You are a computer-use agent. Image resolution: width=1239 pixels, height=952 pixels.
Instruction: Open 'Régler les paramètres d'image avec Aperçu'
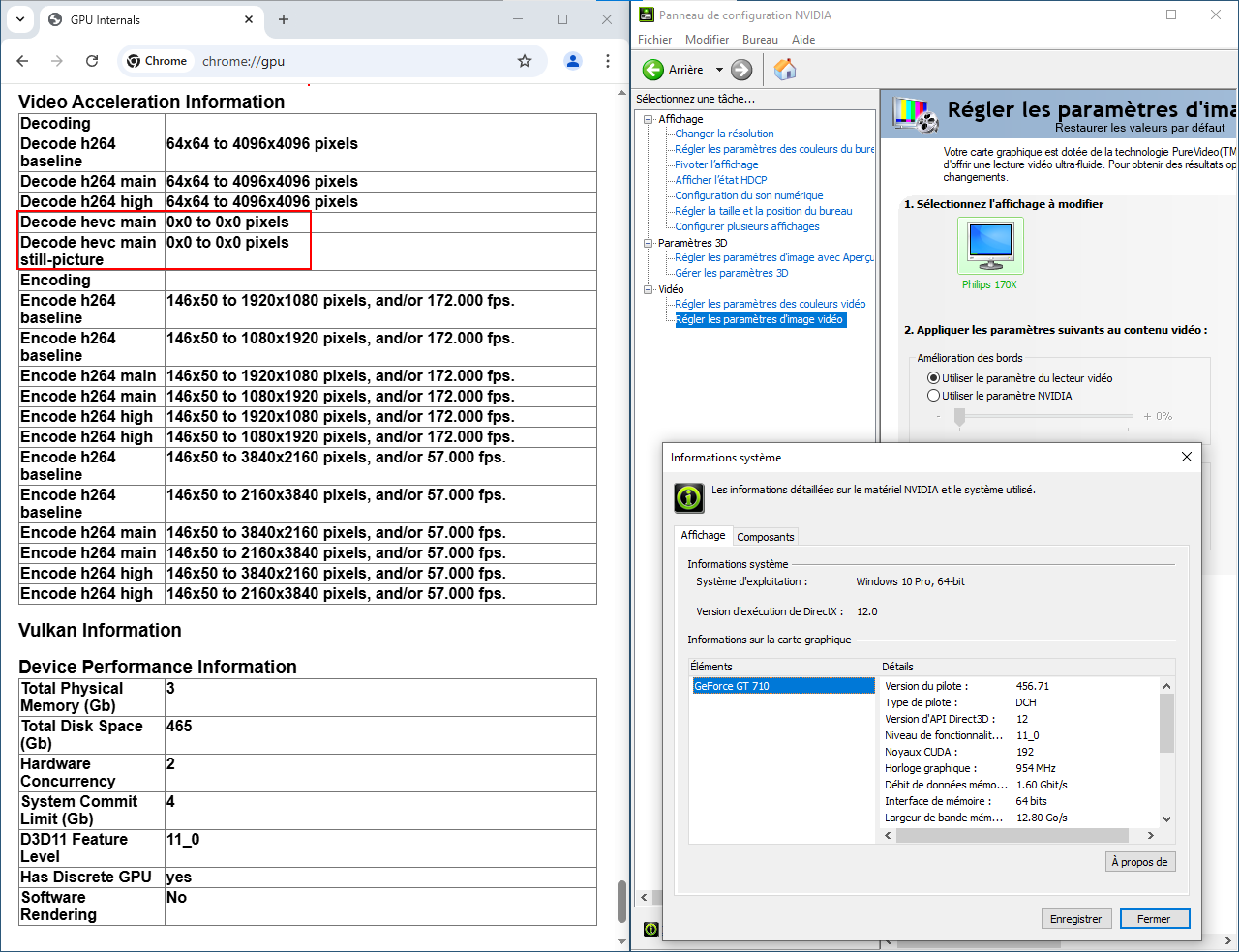pyautogui.click(x=774, y=257)
